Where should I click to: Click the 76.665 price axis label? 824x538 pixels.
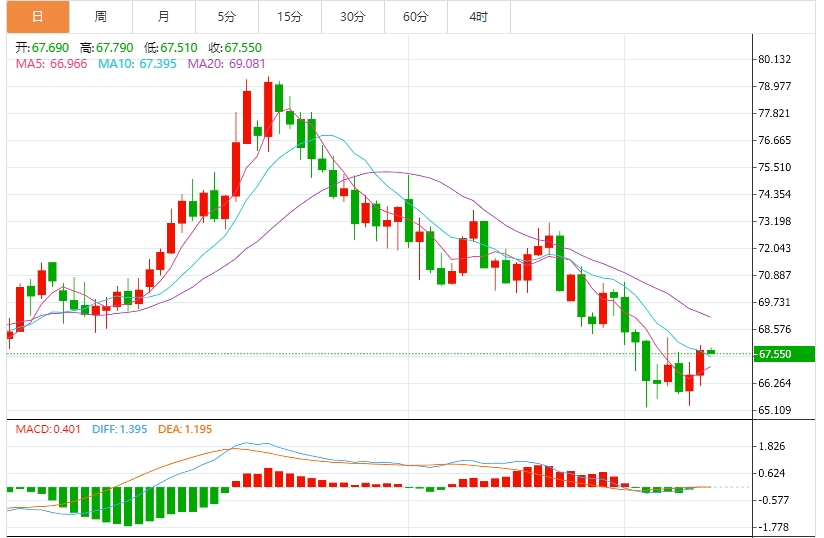[x=775, y=140]
